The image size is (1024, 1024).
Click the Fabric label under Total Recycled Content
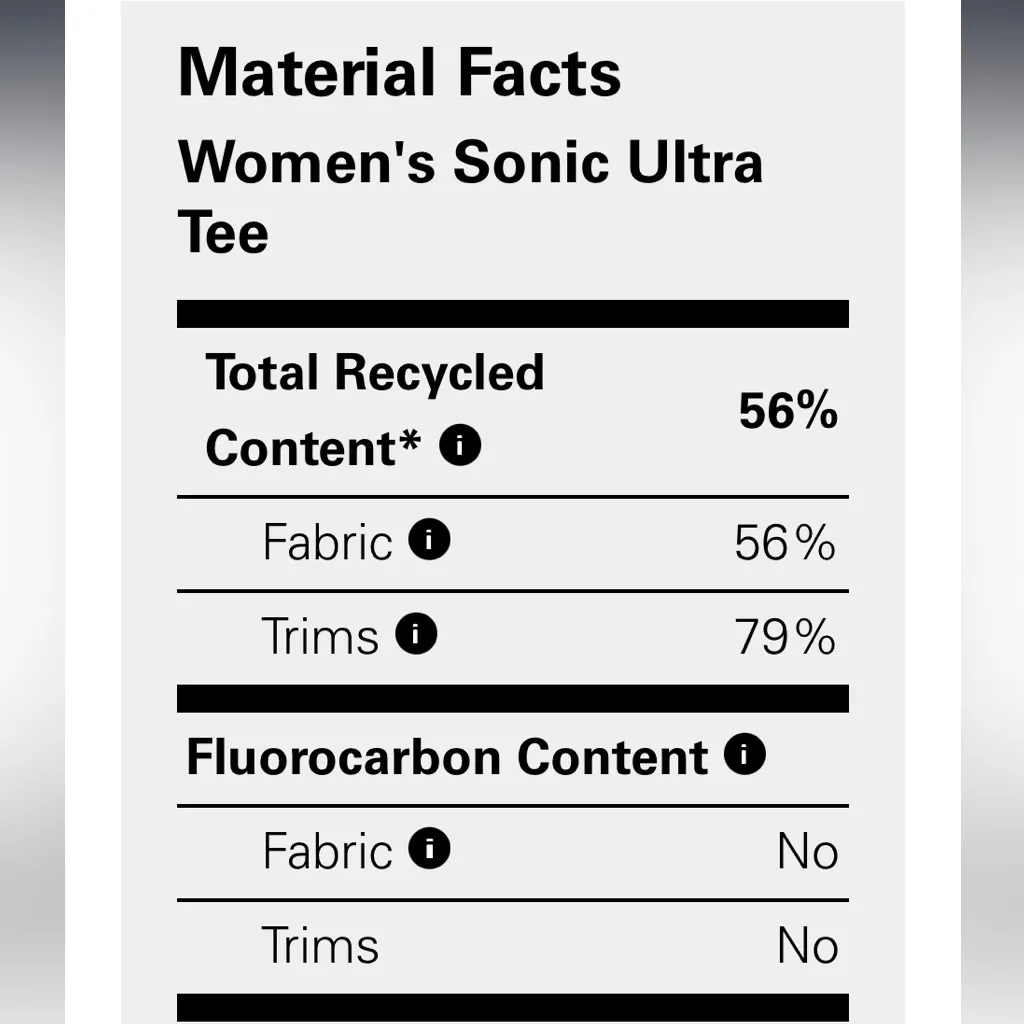327,543
